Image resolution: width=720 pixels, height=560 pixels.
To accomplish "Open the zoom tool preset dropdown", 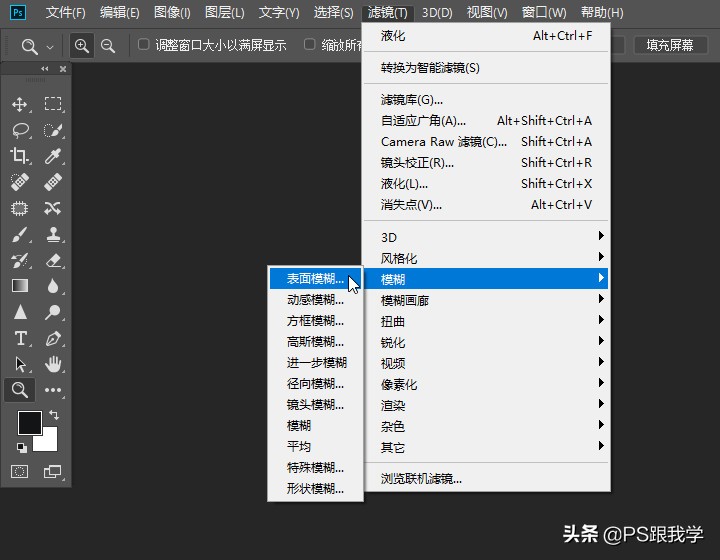I will pos(50,47).
